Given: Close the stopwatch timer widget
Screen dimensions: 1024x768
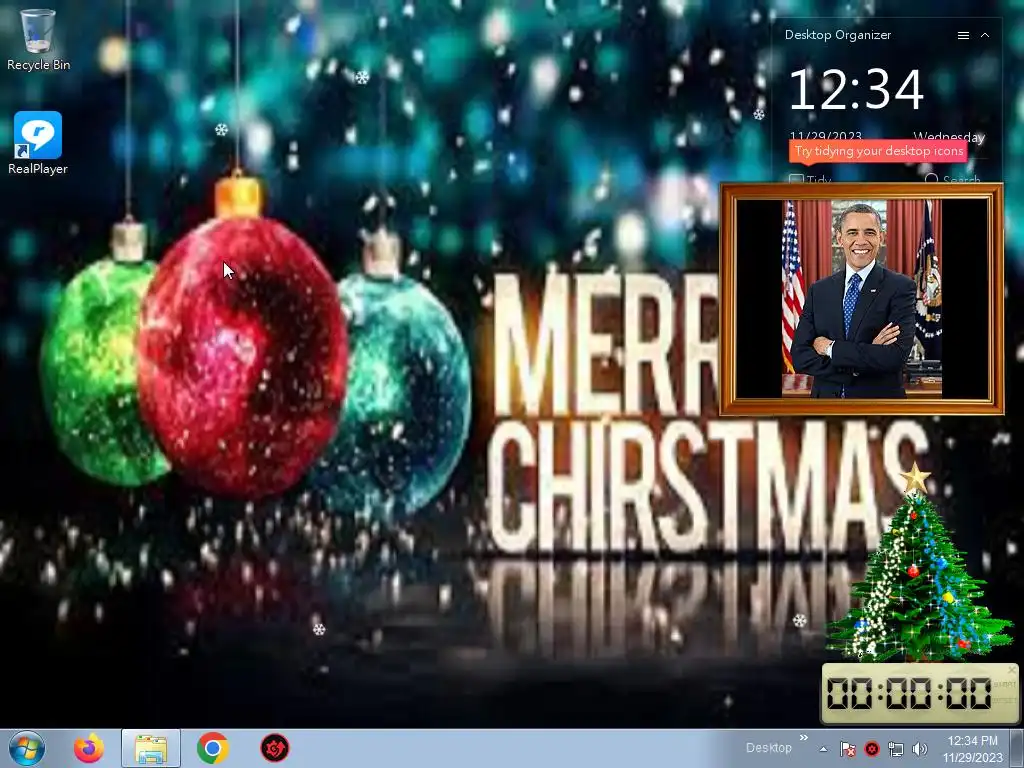Looking at the screenshot, I should coord(1012,670).
